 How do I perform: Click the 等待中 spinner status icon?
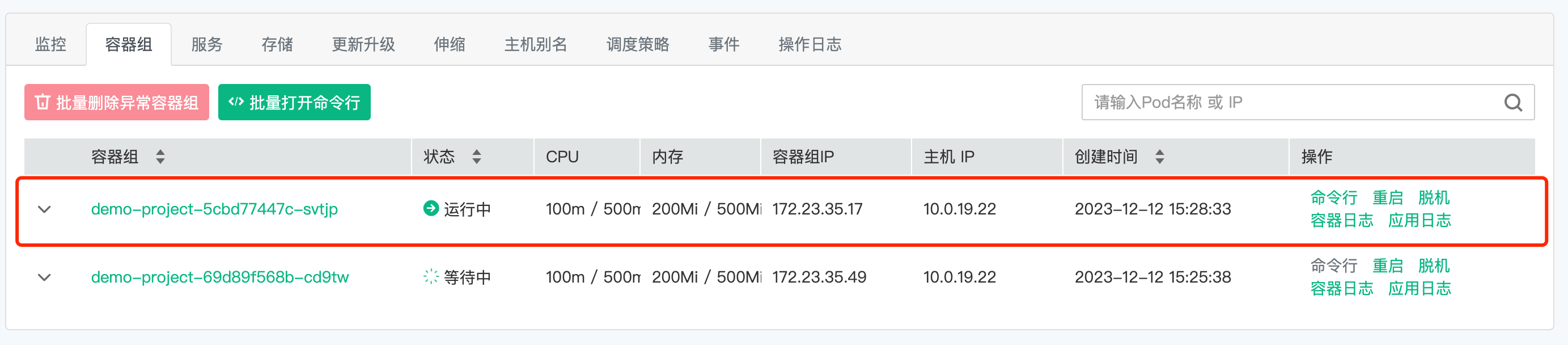(x=431, y=277)
